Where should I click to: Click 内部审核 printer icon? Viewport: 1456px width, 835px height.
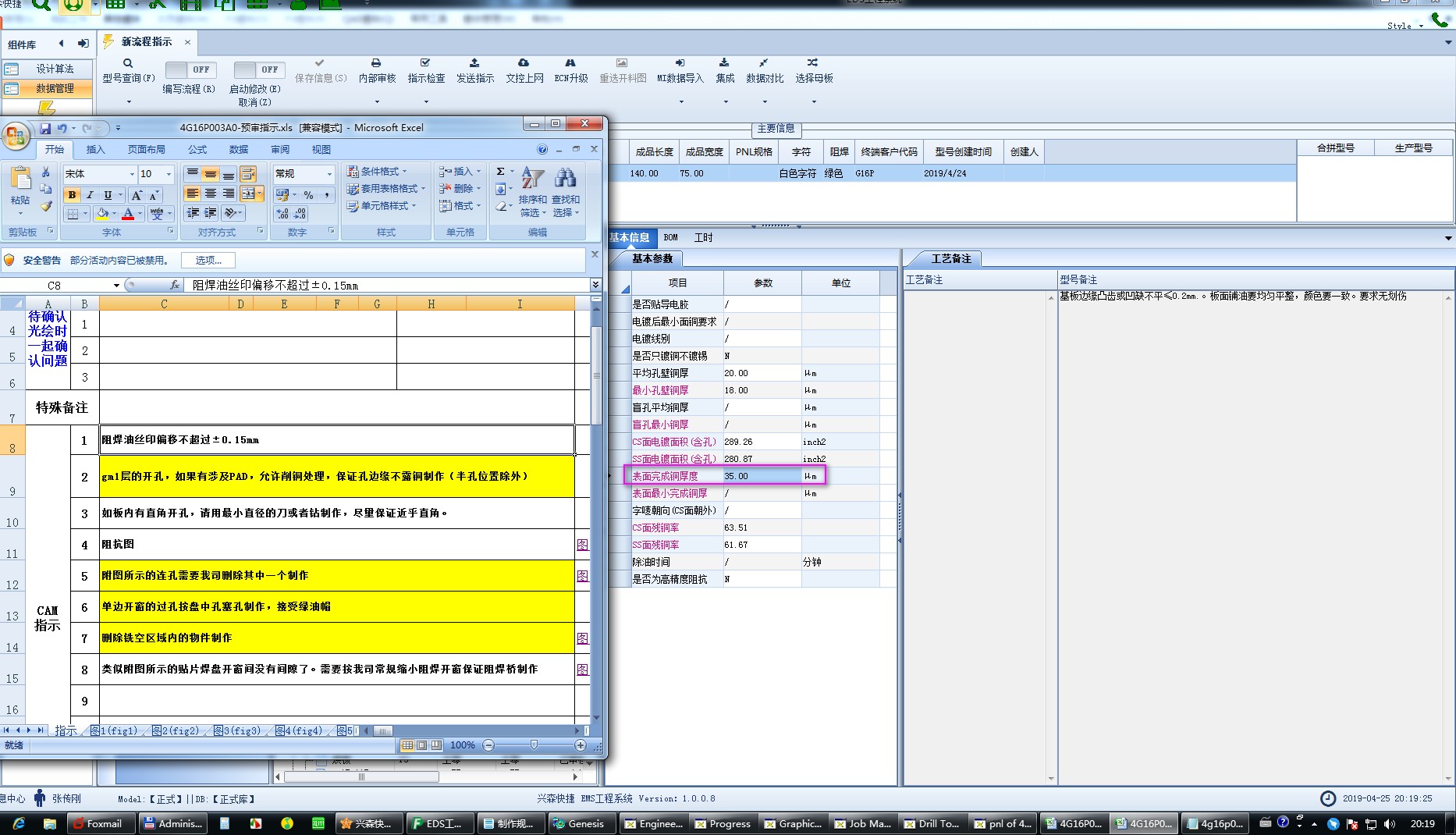pyautogui.click(x=376, y=62)
